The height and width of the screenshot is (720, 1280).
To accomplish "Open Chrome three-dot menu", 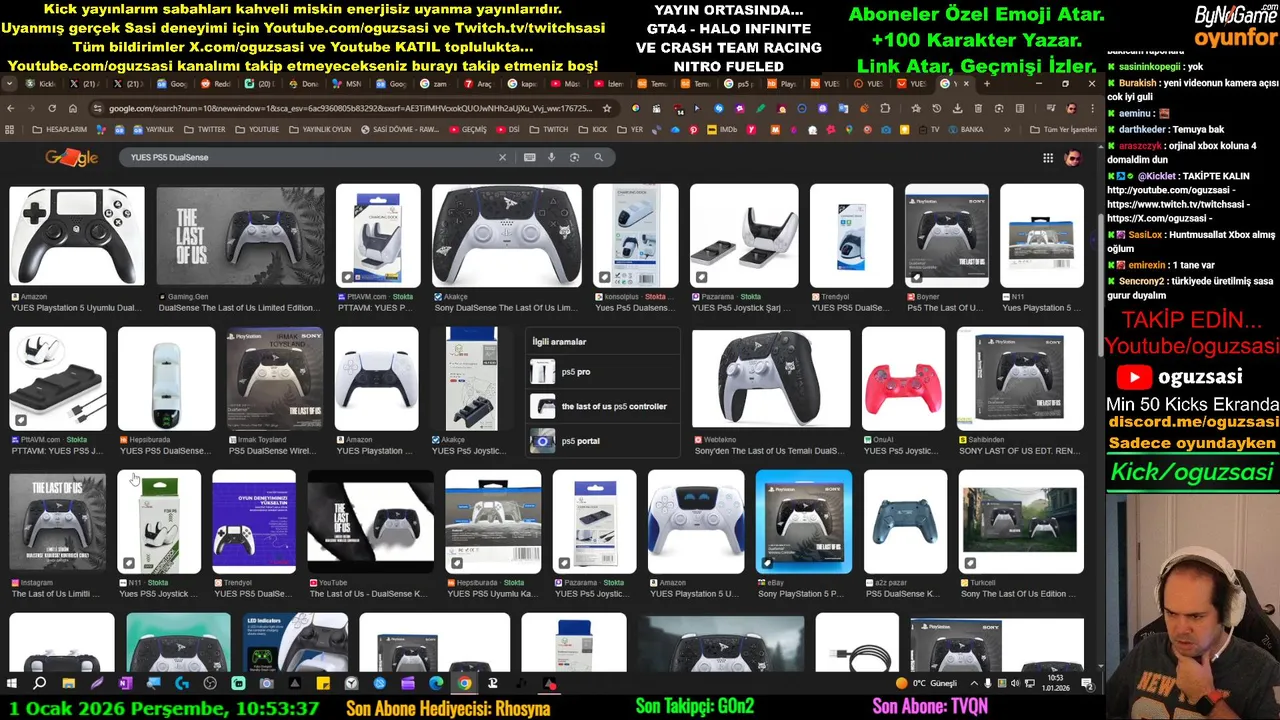I will coord(1091,108).
